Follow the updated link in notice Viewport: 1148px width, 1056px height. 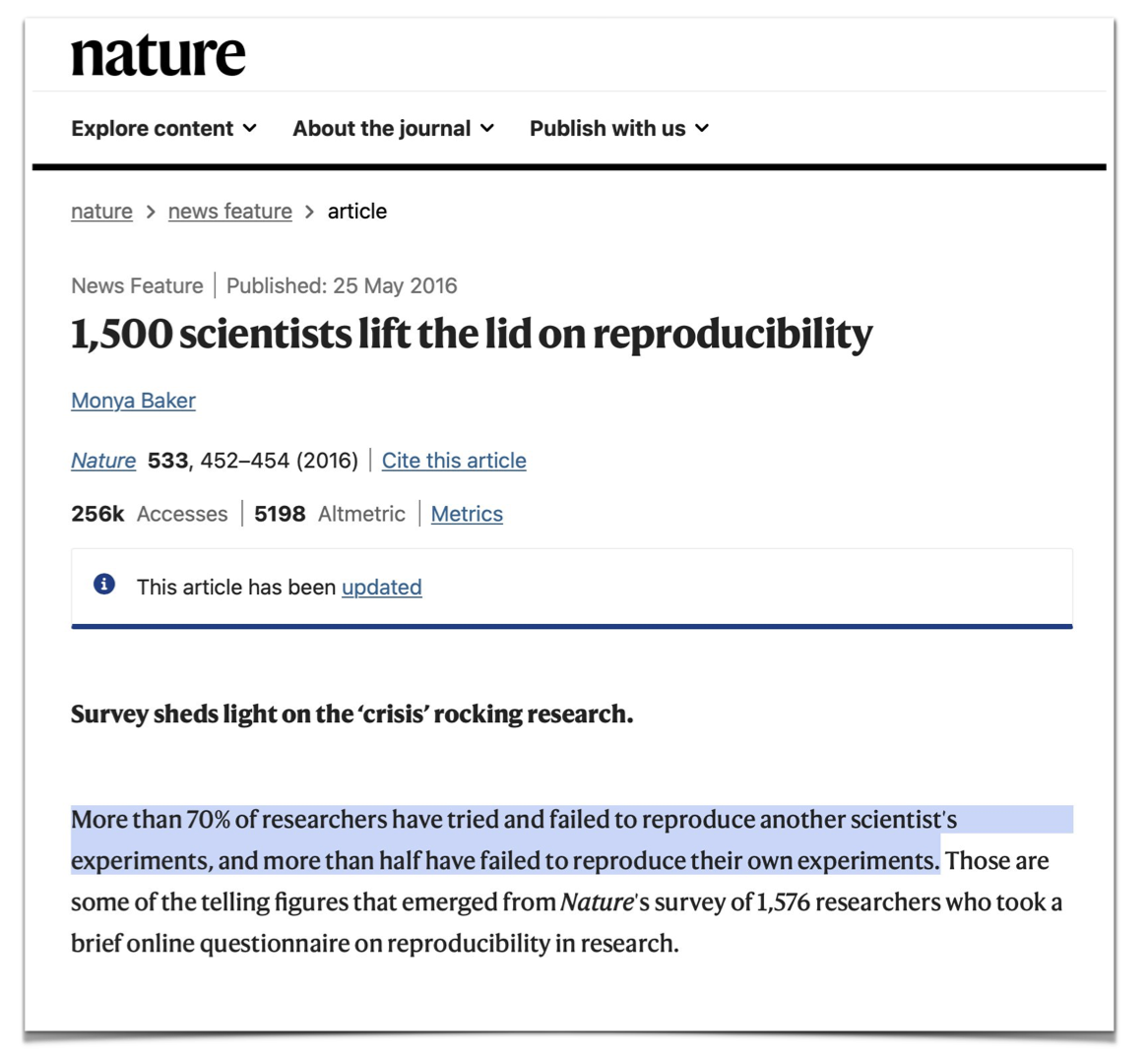pos(381,588)
